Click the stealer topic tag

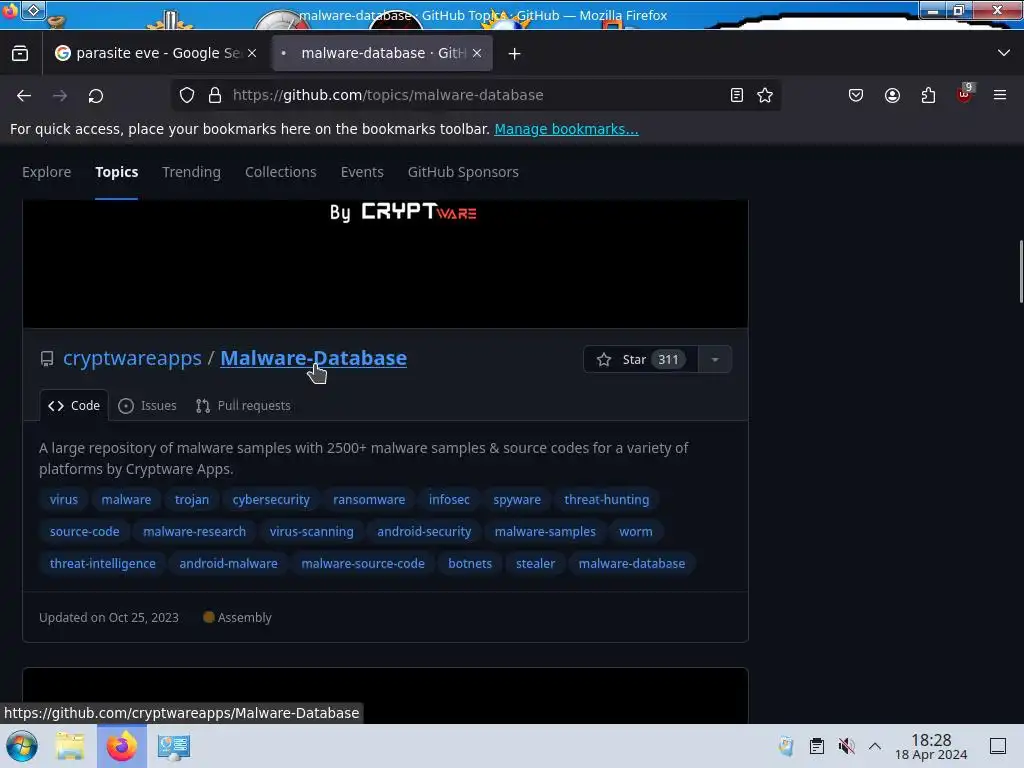pyautogui.click(x=536, y=564)
